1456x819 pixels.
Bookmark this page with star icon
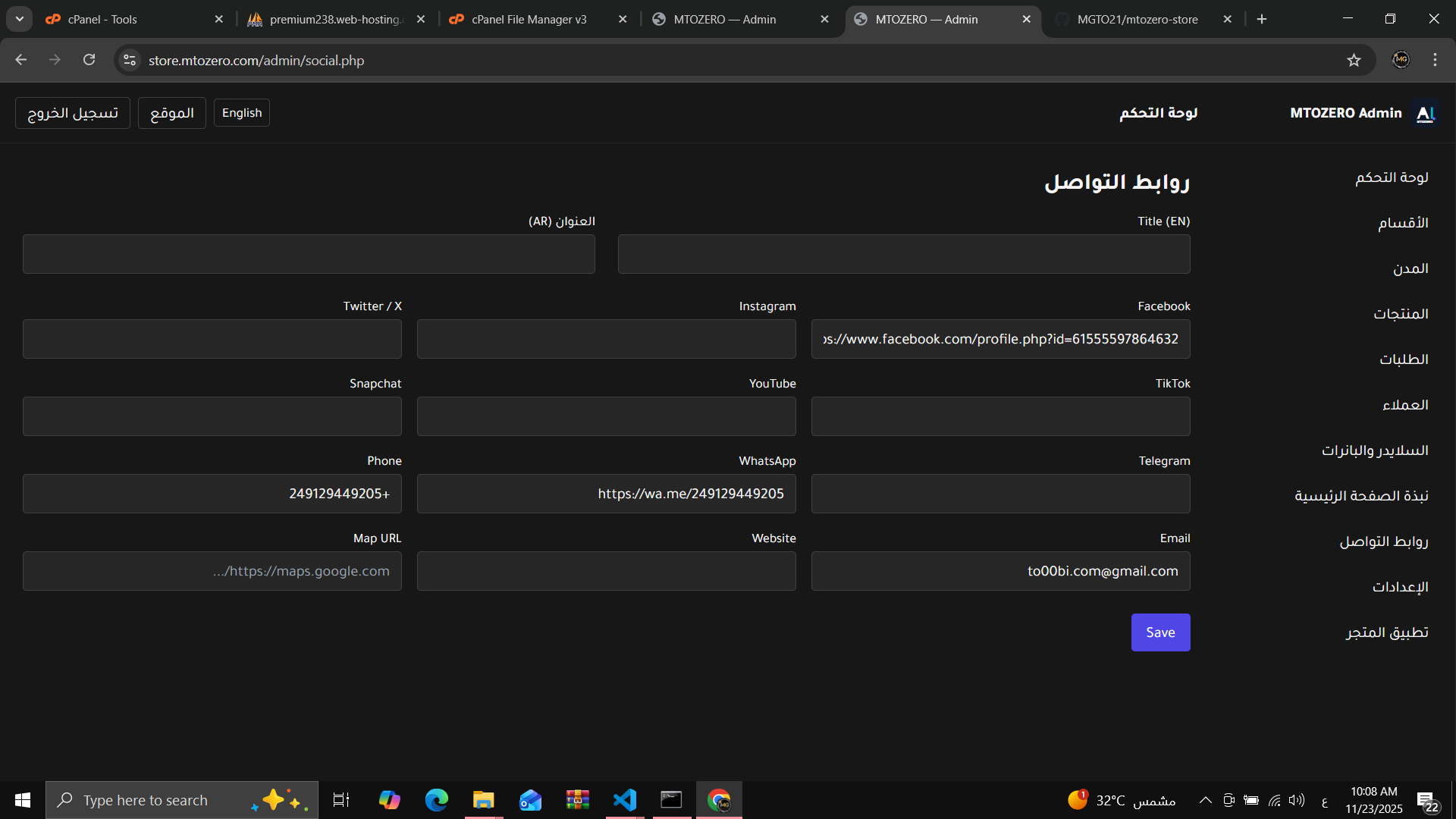click(x=1354, y=60)
